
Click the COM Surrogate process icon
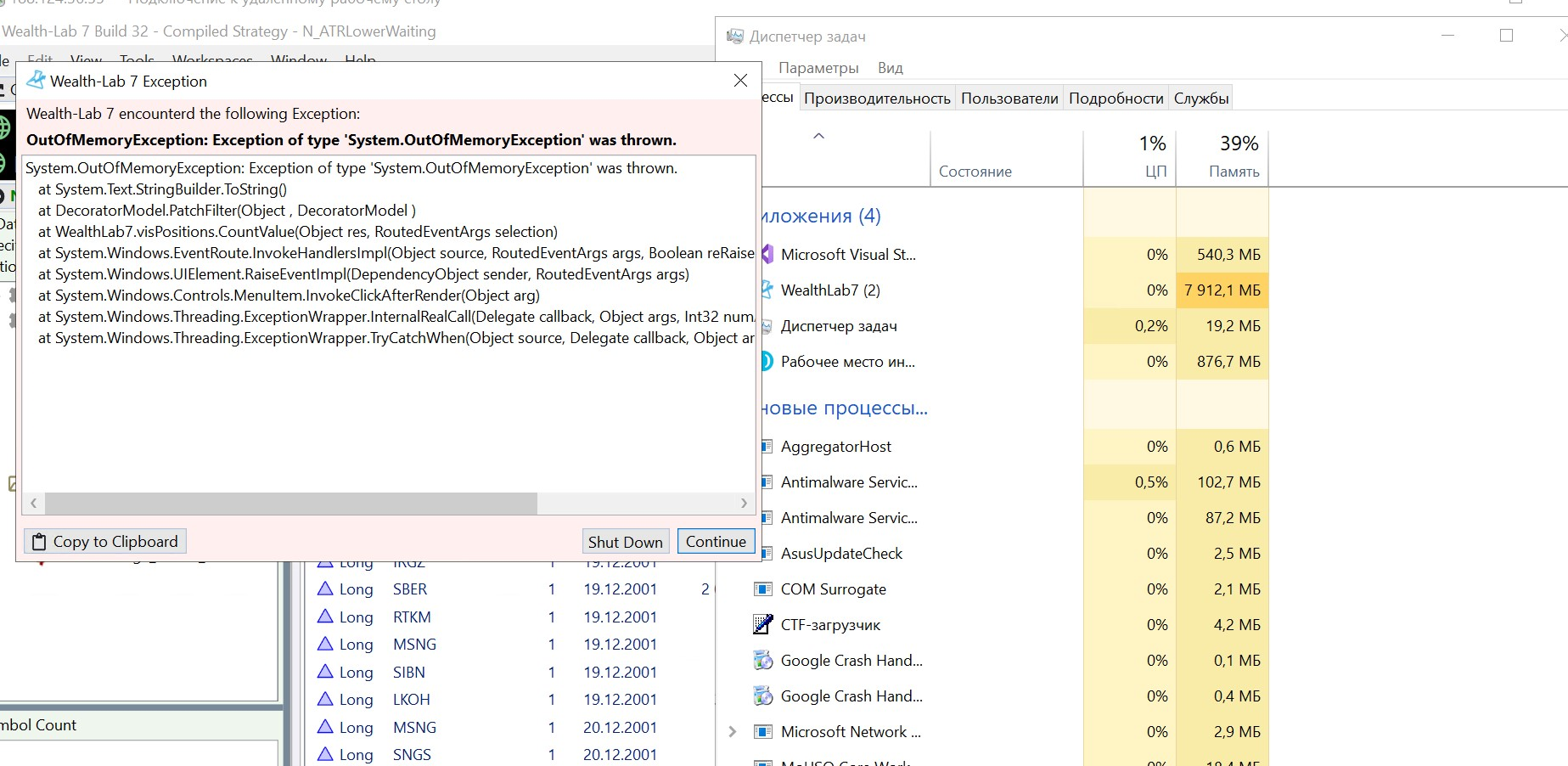(x=763, y=589)
